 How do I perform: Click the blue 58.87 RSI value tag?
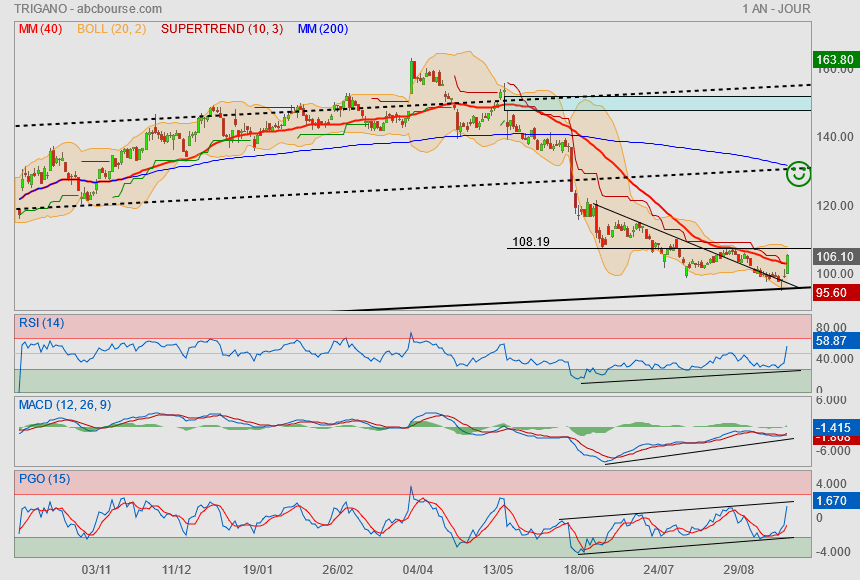(x=835, y=341)
